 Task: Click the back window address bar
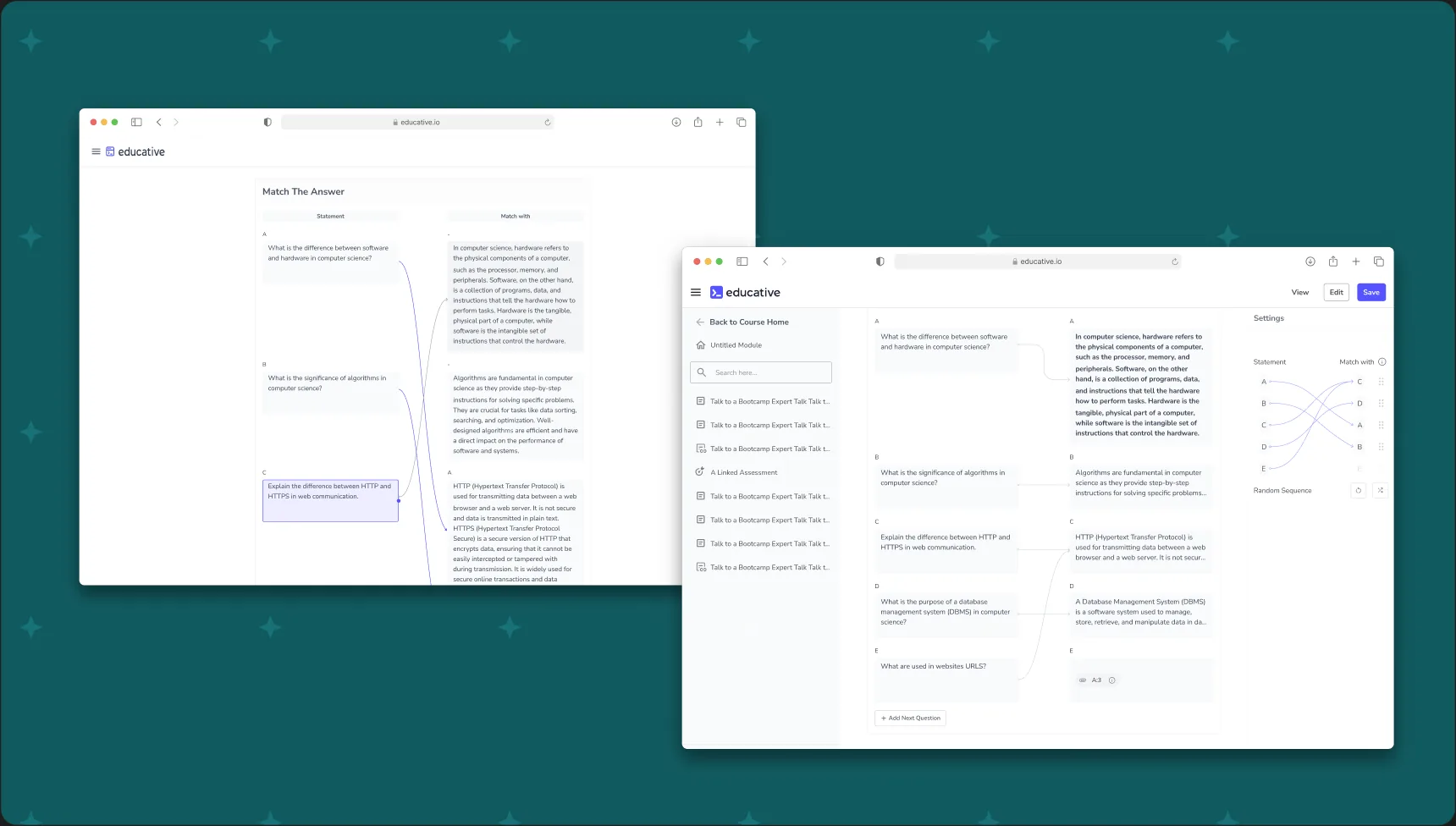click(417, 123)
